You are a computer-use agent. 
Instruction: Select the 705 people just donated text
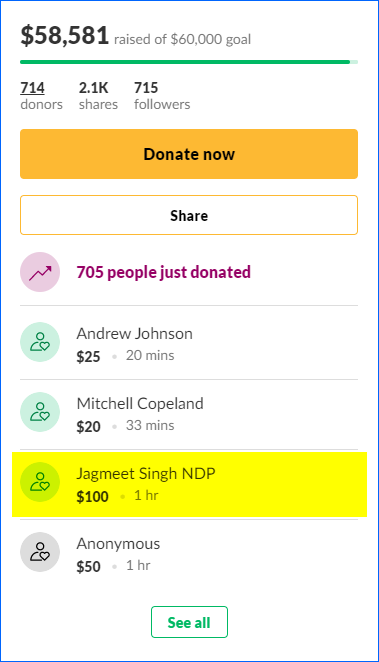[164, 272]
